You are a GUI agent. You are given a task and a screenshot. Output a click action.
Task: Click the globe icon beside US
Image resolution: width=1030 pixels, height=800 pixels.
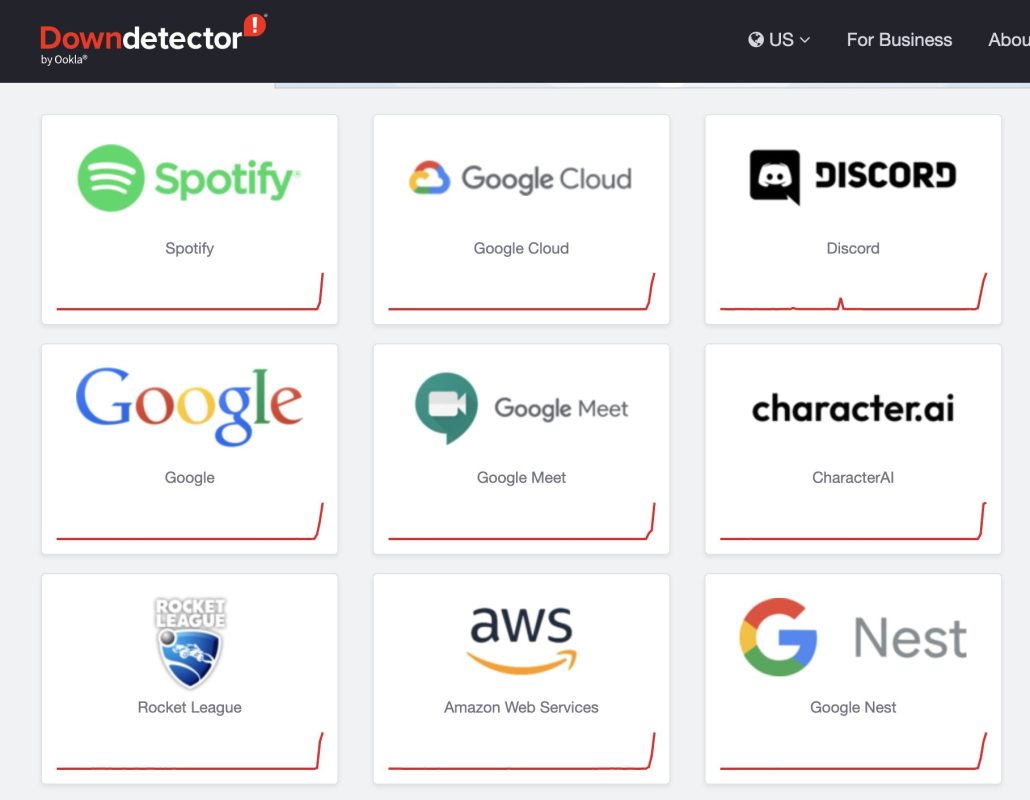[755, 40]
